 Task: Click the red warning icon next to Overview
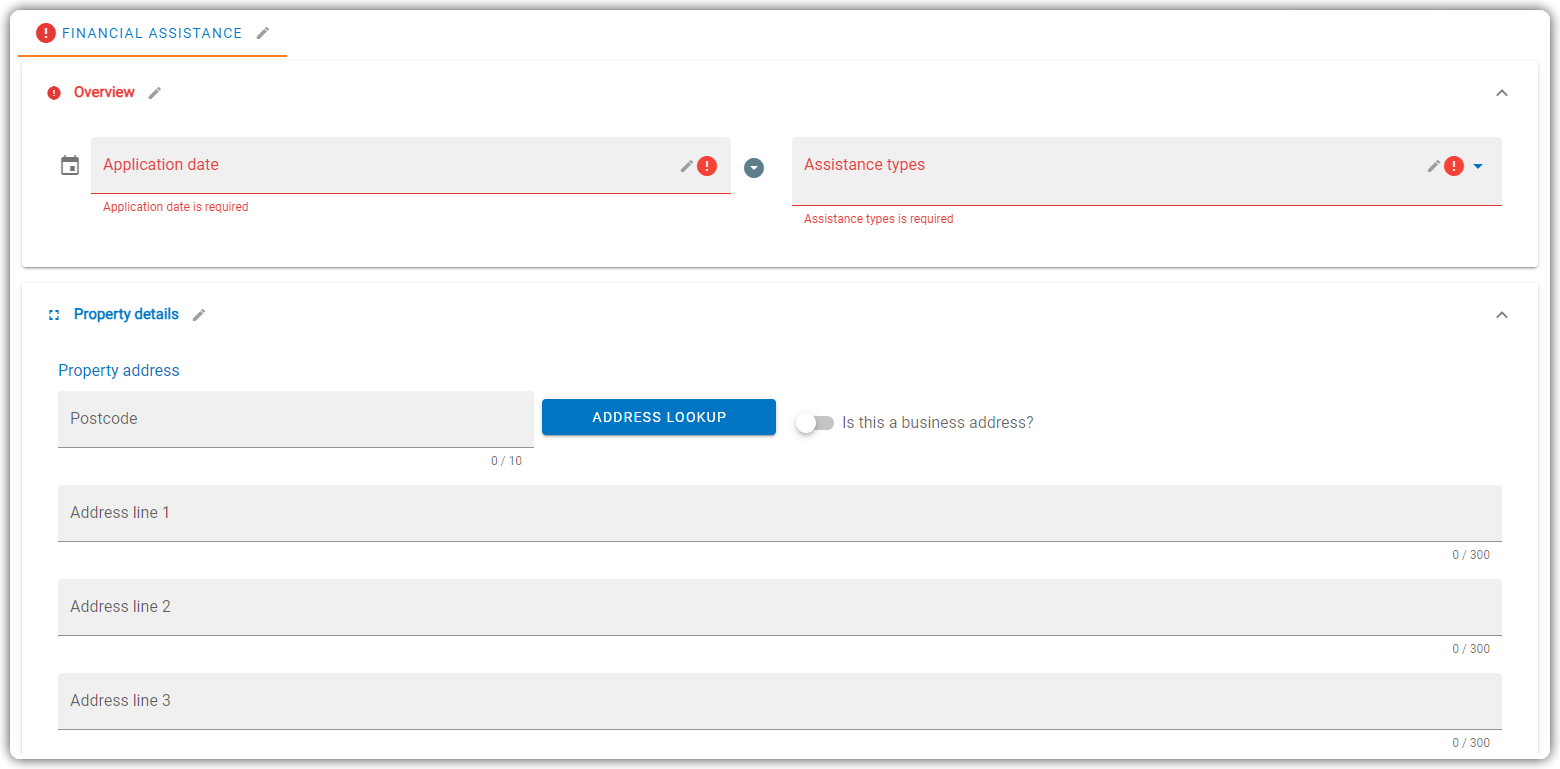pos(54,93)
